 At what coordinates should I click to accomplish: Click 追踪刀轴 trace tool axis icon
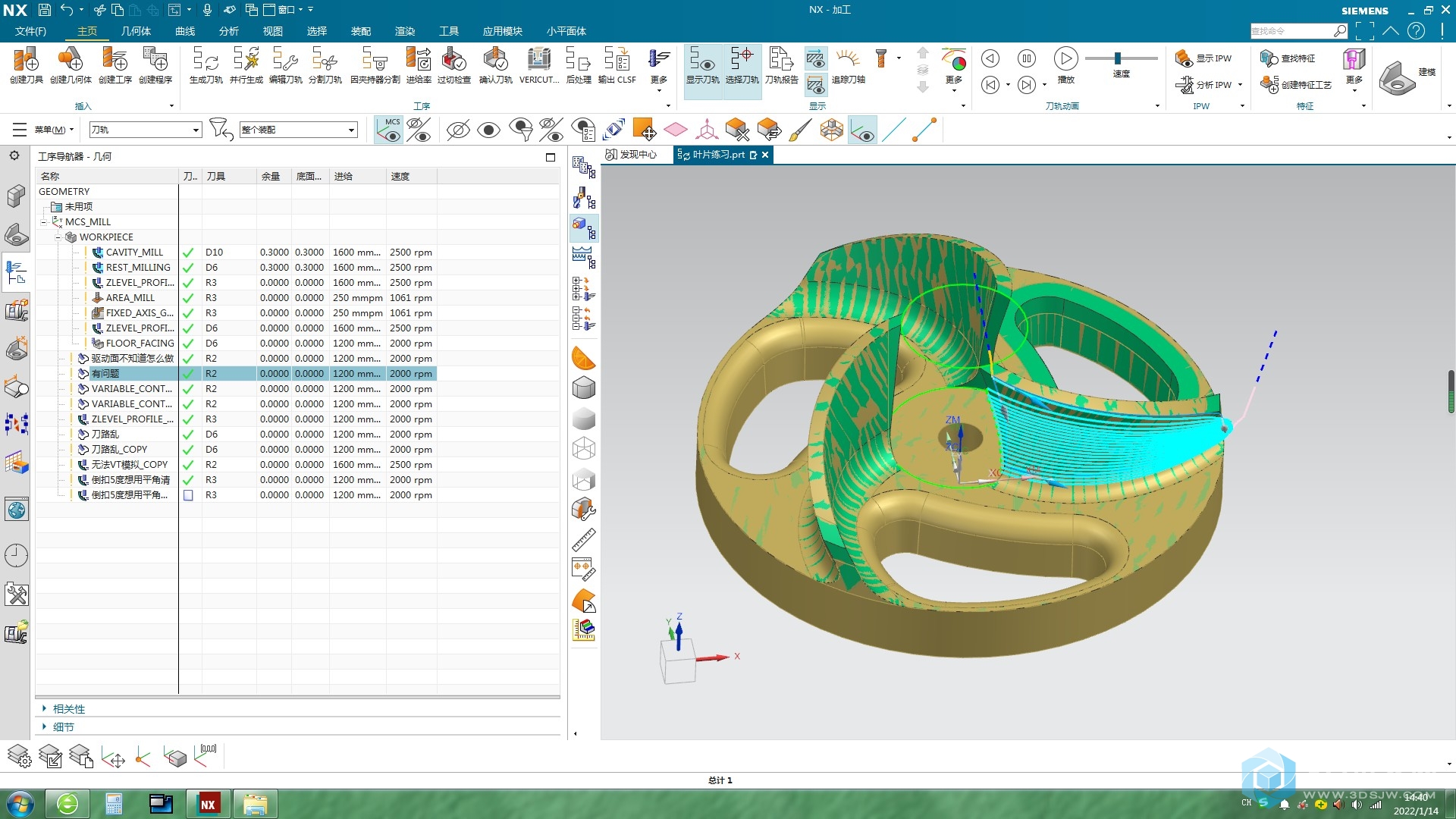[848, 65]
